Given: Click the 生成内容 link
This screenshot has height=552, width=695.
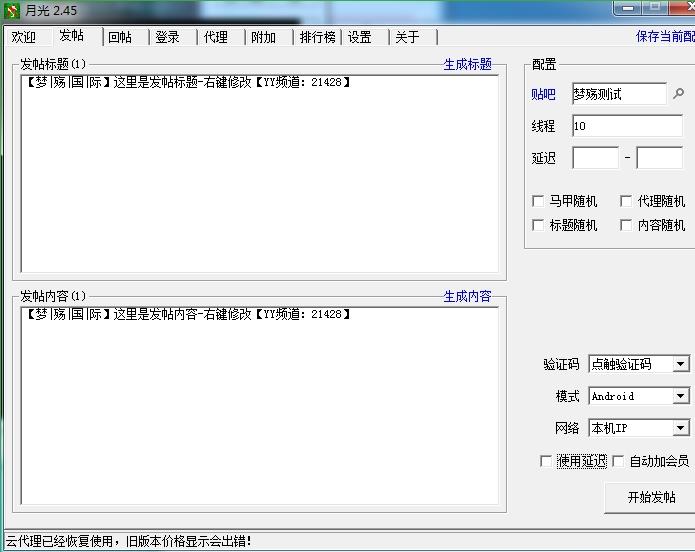Looking at the screenshot, I should [468, 296].
